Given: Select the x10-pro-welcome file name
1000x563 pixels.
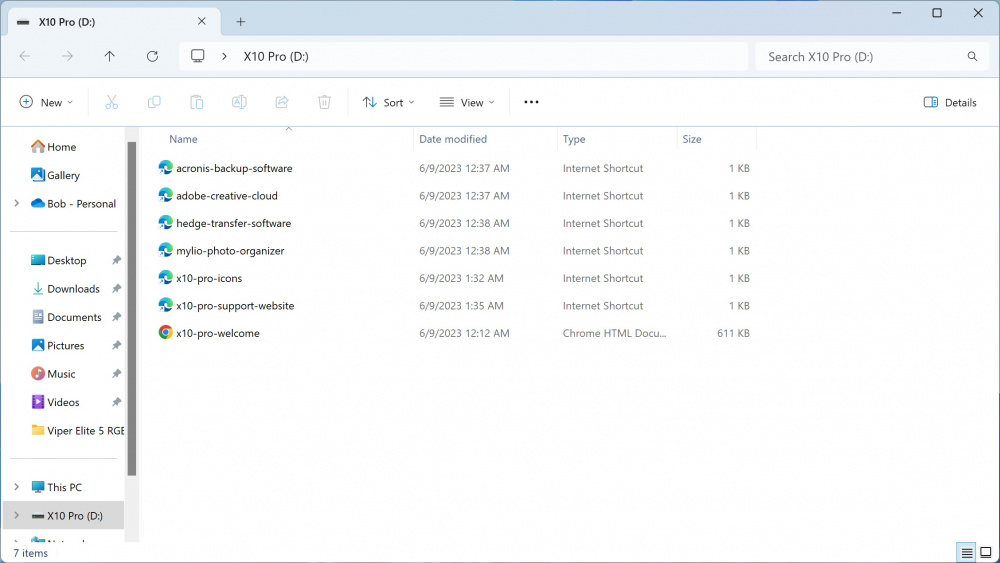Looking at the screenshot, I should [x=217, y=333].
